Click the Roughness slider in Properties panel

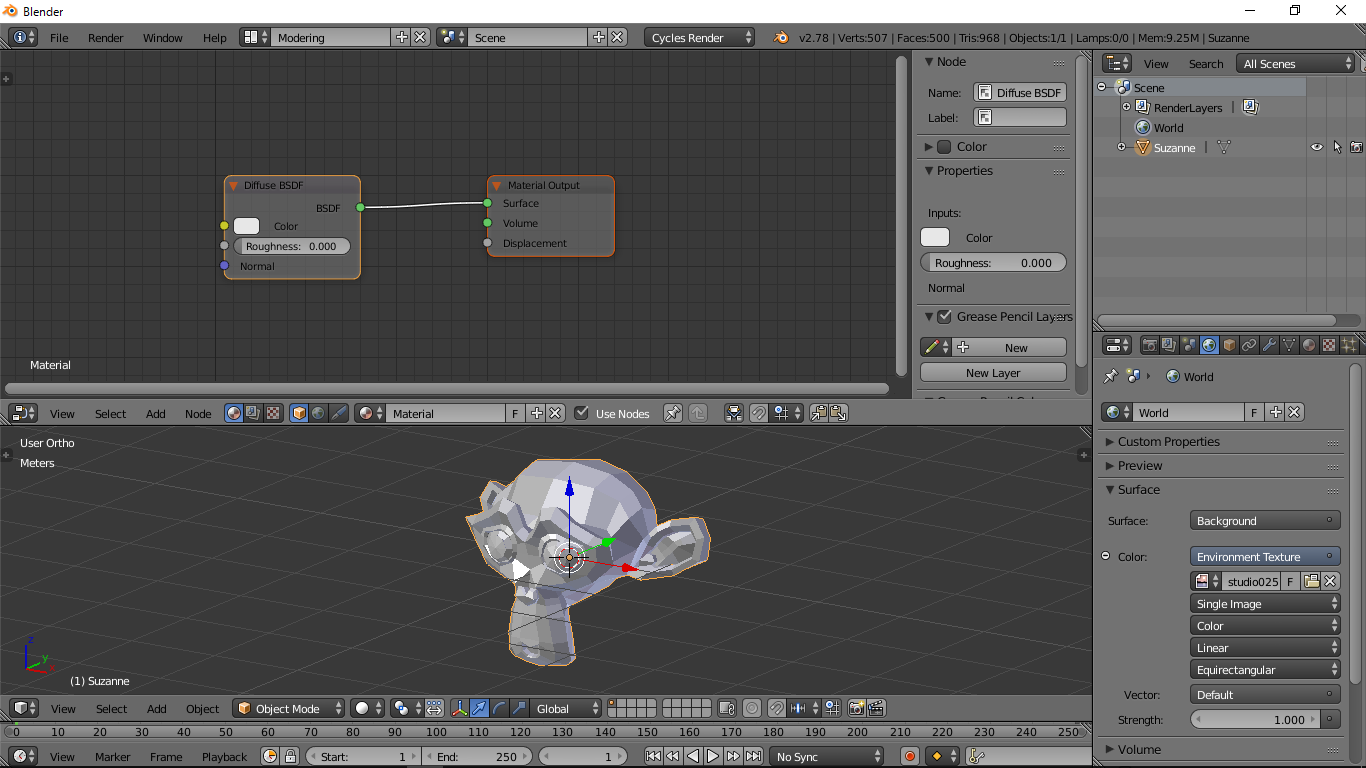pyautogui.click(x=993, y=263)
